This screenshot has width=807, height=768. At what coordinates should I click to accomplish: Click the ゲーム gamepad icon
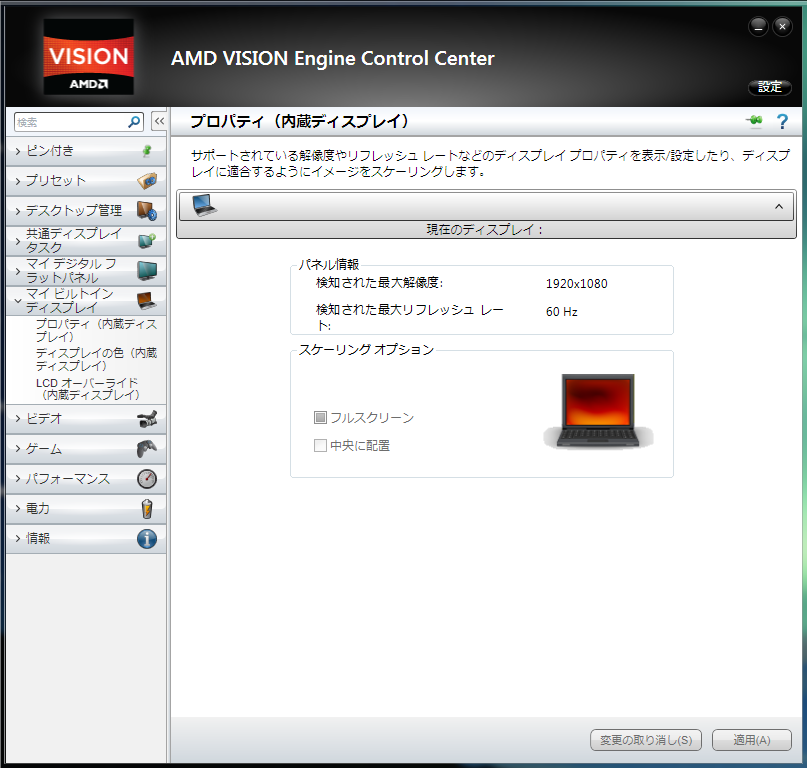click(147, 448)
